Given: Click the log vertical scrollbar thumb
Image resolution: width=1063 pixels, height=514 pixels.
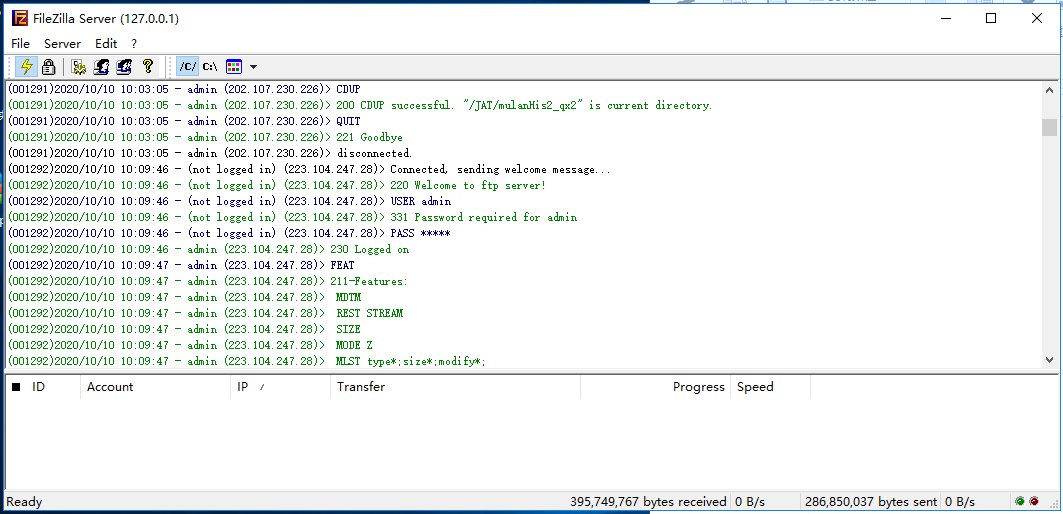Looking at the screenshot, I should [1049, 127].
